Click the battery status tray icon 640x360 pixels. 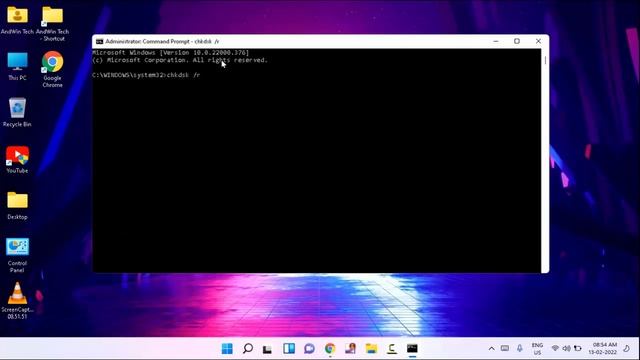(x=578, y=349)
